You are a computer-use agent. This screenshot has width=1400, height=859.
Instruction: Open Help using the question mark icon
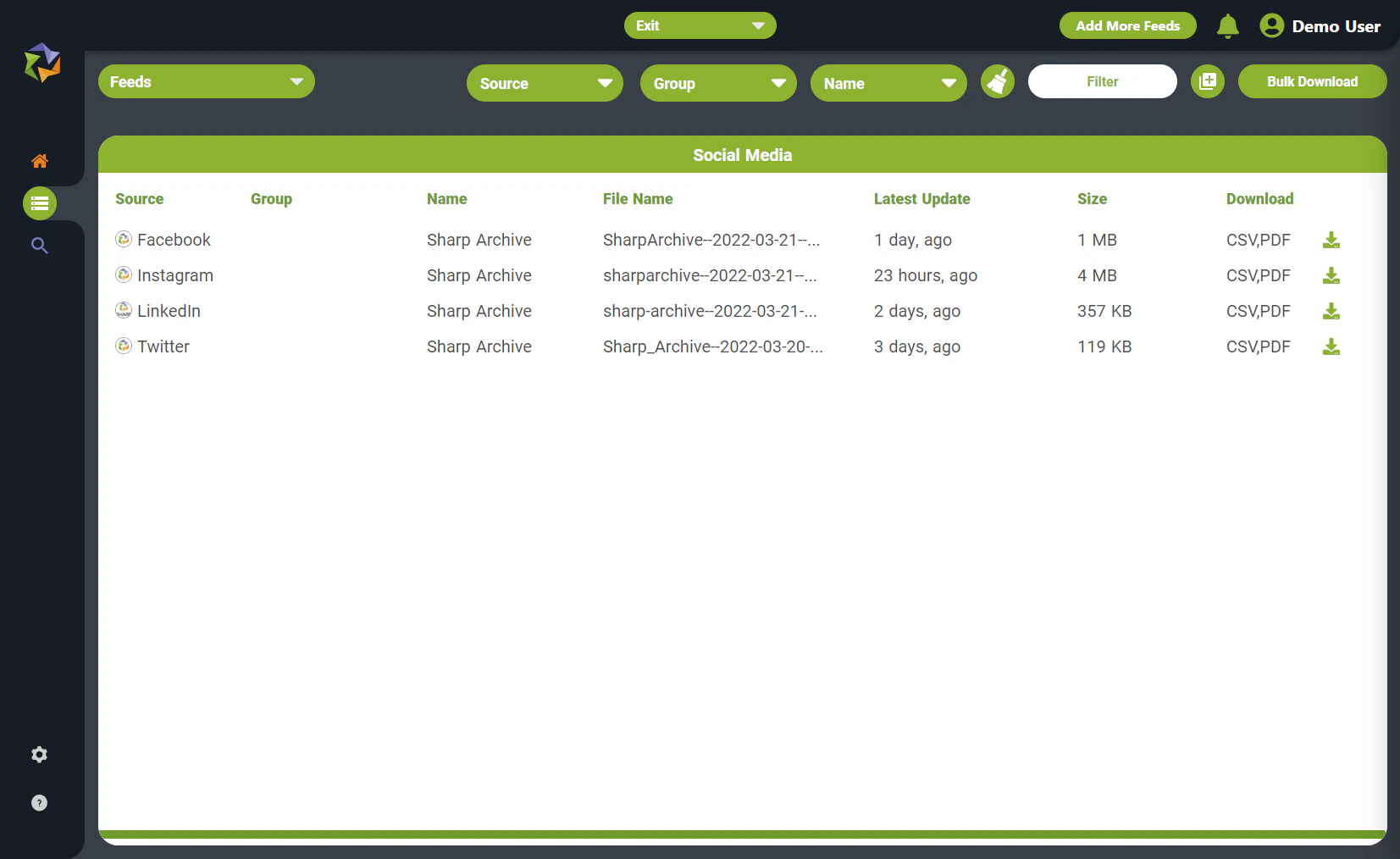pyautogui.click(x=39, y=802)
